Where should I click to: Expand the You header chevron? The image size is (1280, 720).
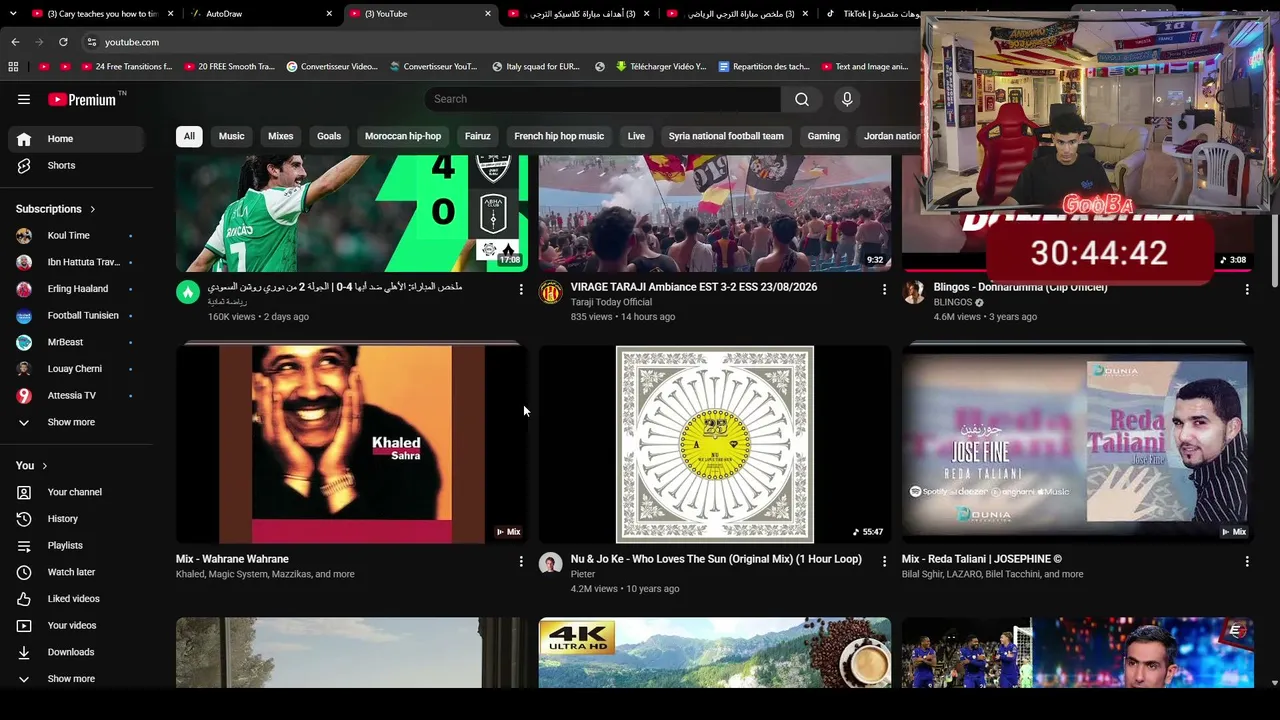44,466
